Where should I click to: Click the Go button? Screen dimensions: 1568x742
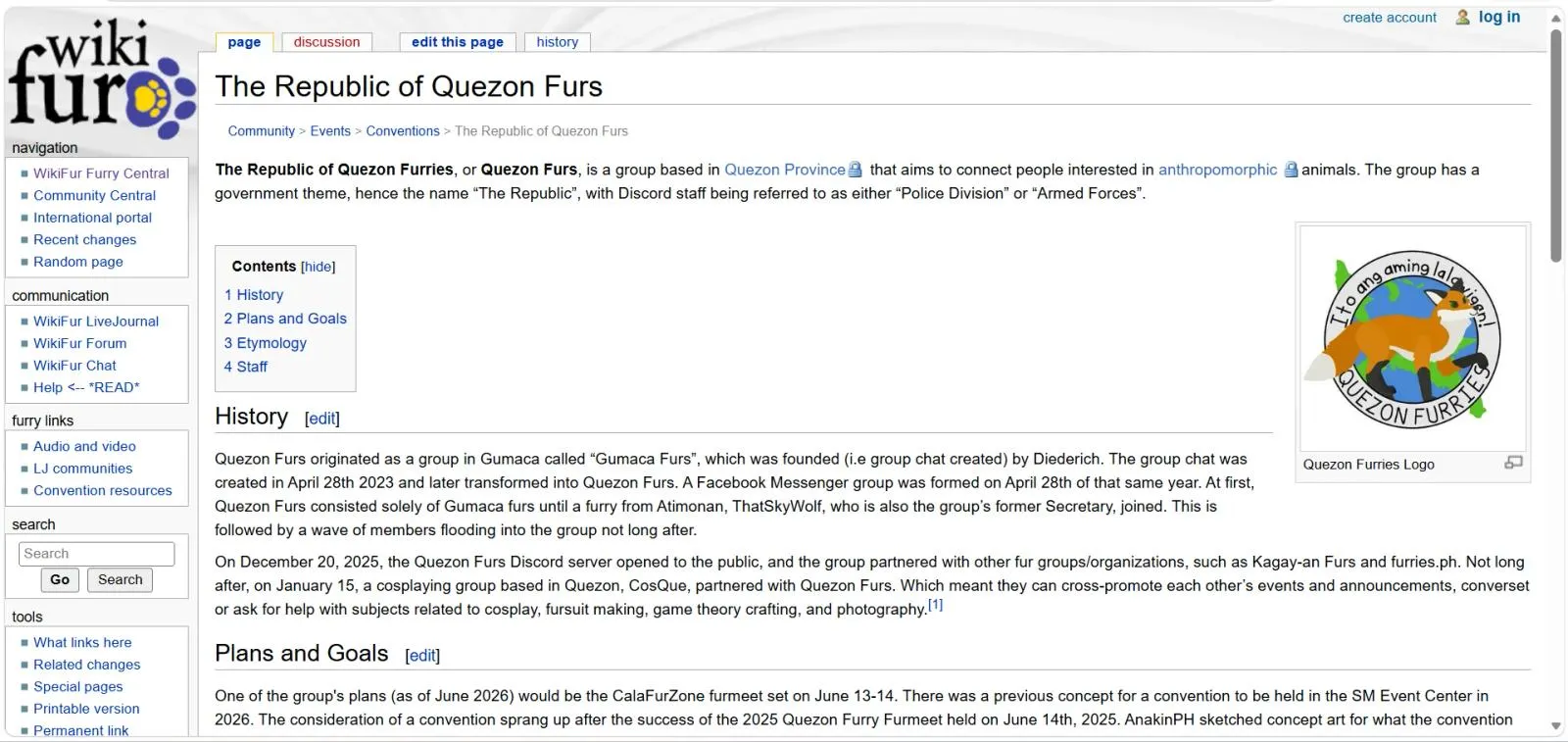tap(60, 580)
